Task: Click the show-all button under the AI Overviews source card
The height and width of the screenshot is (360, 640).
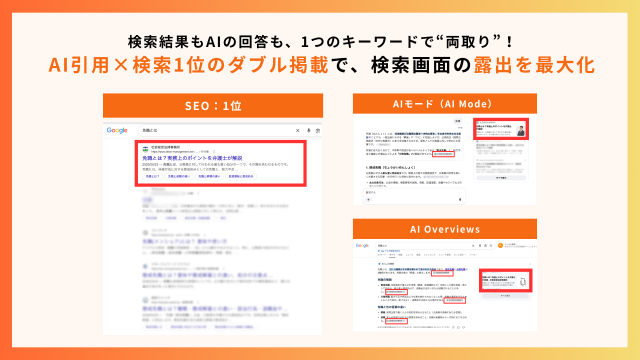Action: click(506, 296)
